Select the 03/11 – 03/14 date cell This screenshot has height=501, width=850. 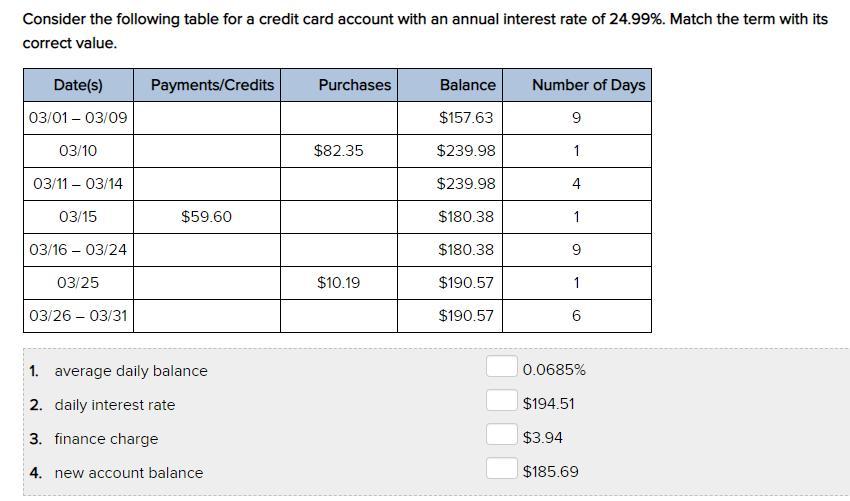[x=78, y=184]
